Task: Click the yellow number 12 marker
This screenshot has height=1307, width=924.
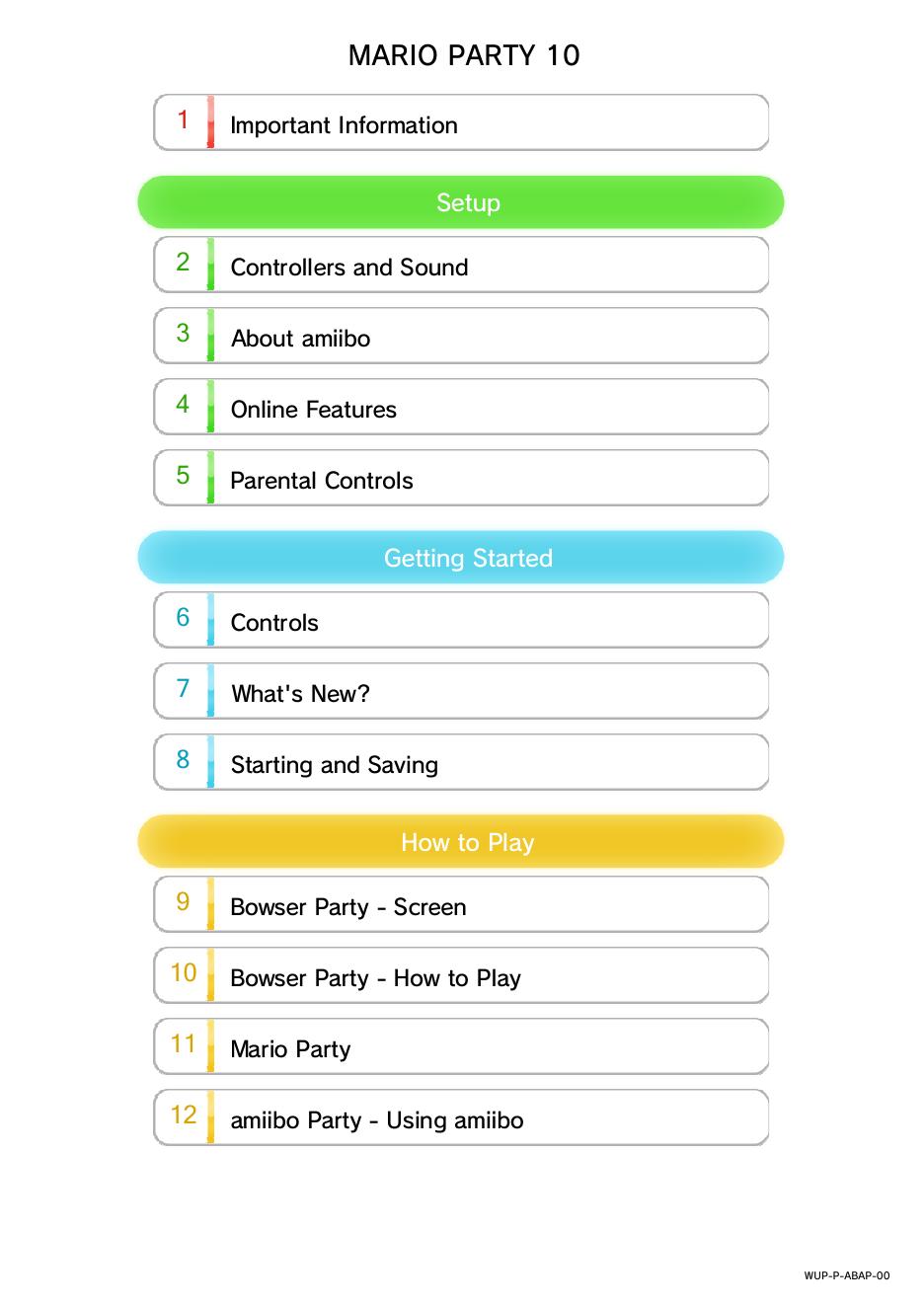Action: click(184, 1115)
